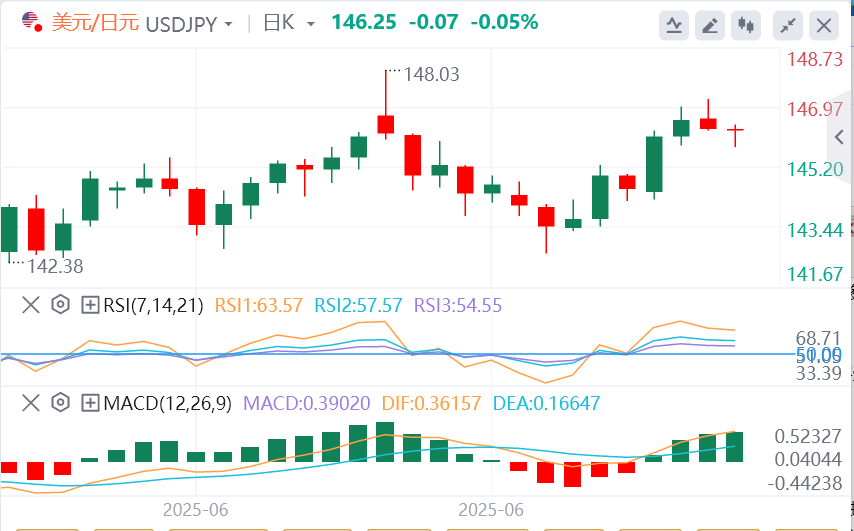Click the RSI(7,14,21) indicator label
The image size is (854, 531).
(152, 305)
